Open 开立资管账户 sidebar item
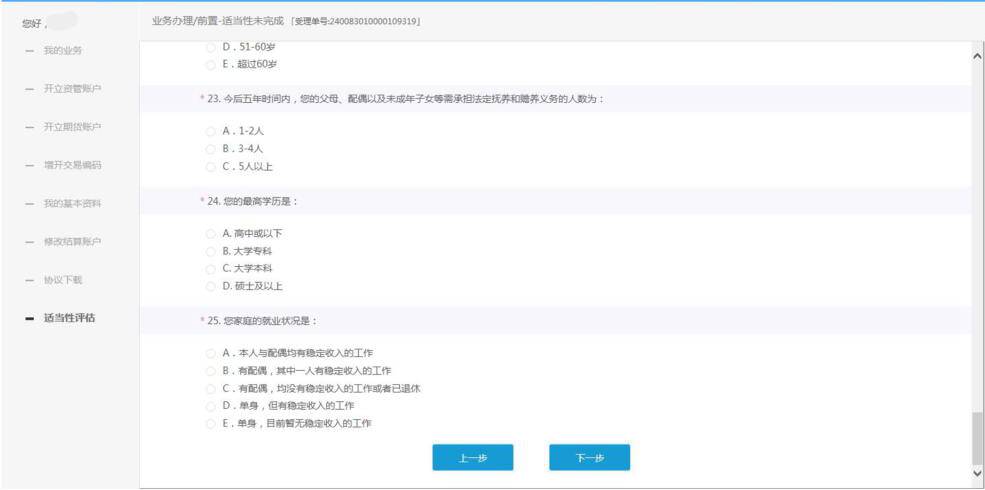 pos(71,89)
